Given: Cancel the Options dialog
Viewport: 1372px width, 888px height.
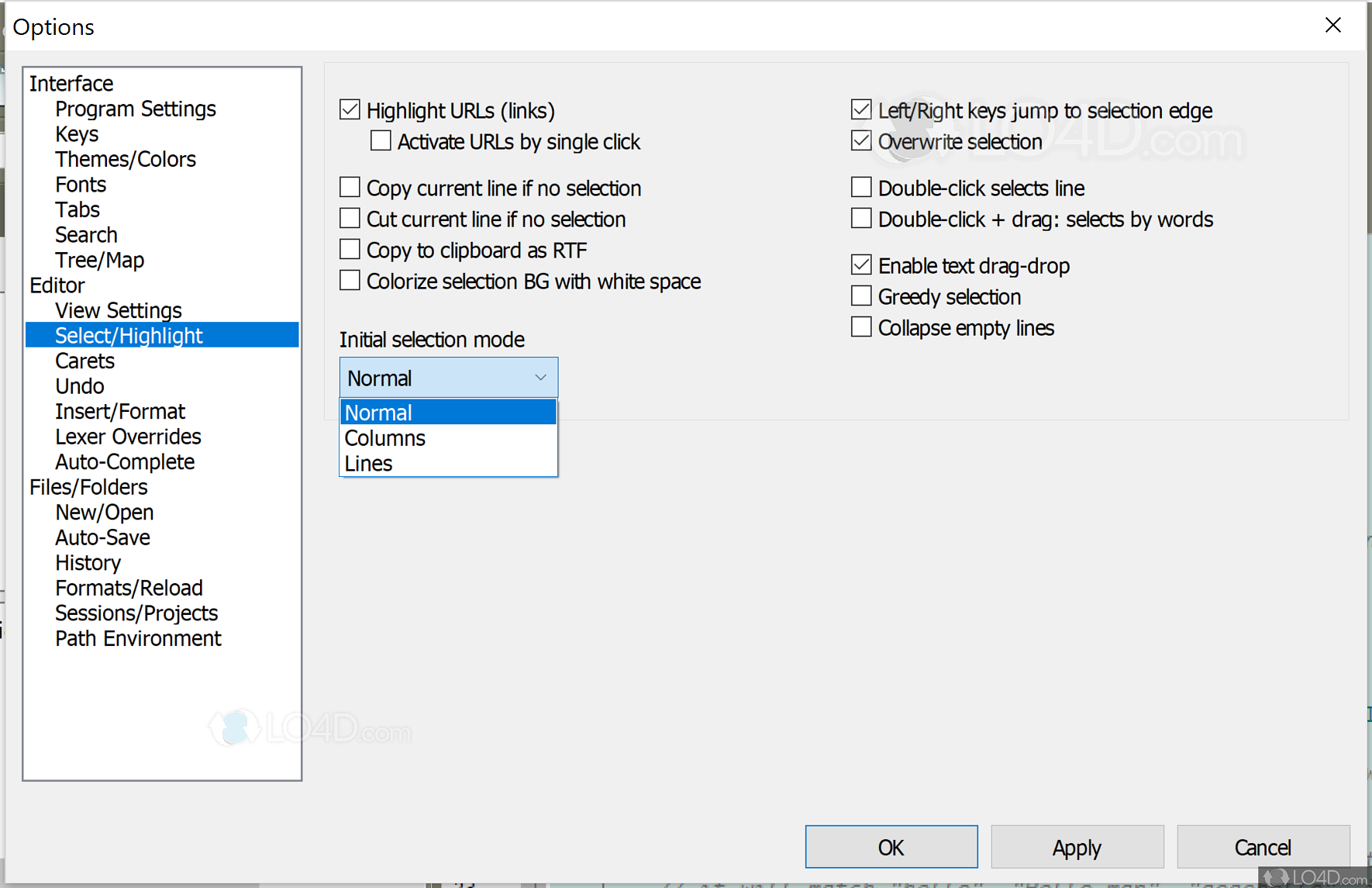Looking at the screenshot, I should pyautogui.click(x=1263, y=847).
